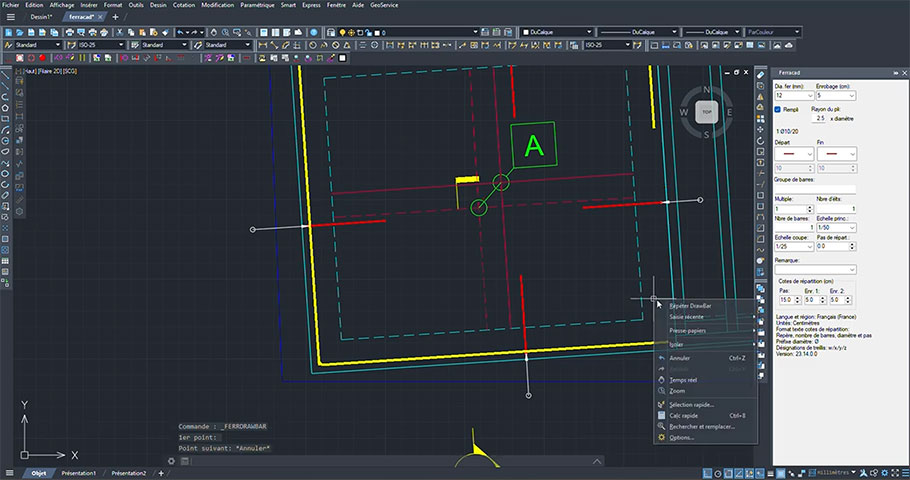
Task: Open the ParCouleur color selector
Action: 772,33
